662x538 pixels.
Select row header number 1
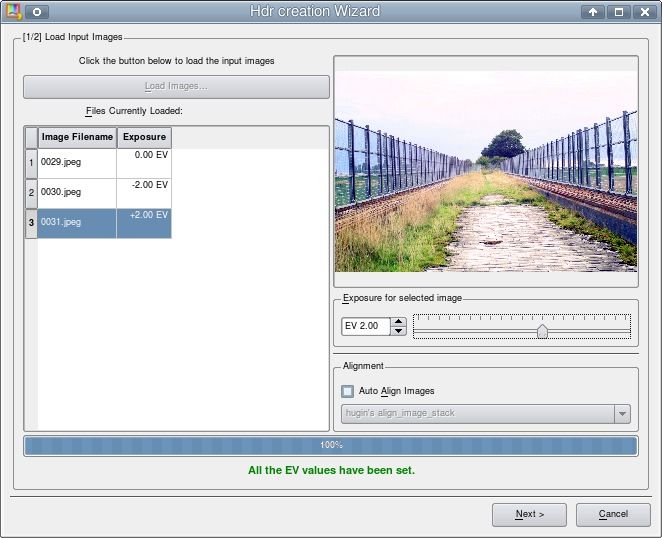(x=31, y=163)
